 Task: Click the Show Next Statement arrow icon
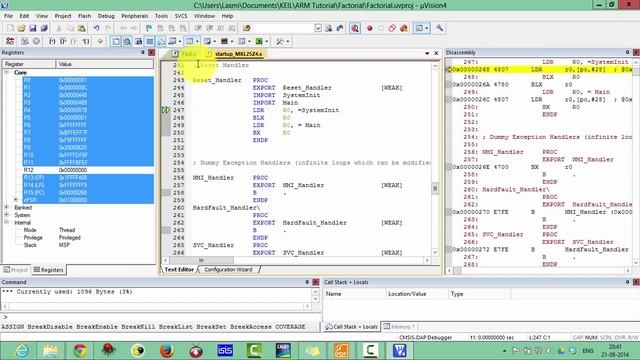coord(100,41)
